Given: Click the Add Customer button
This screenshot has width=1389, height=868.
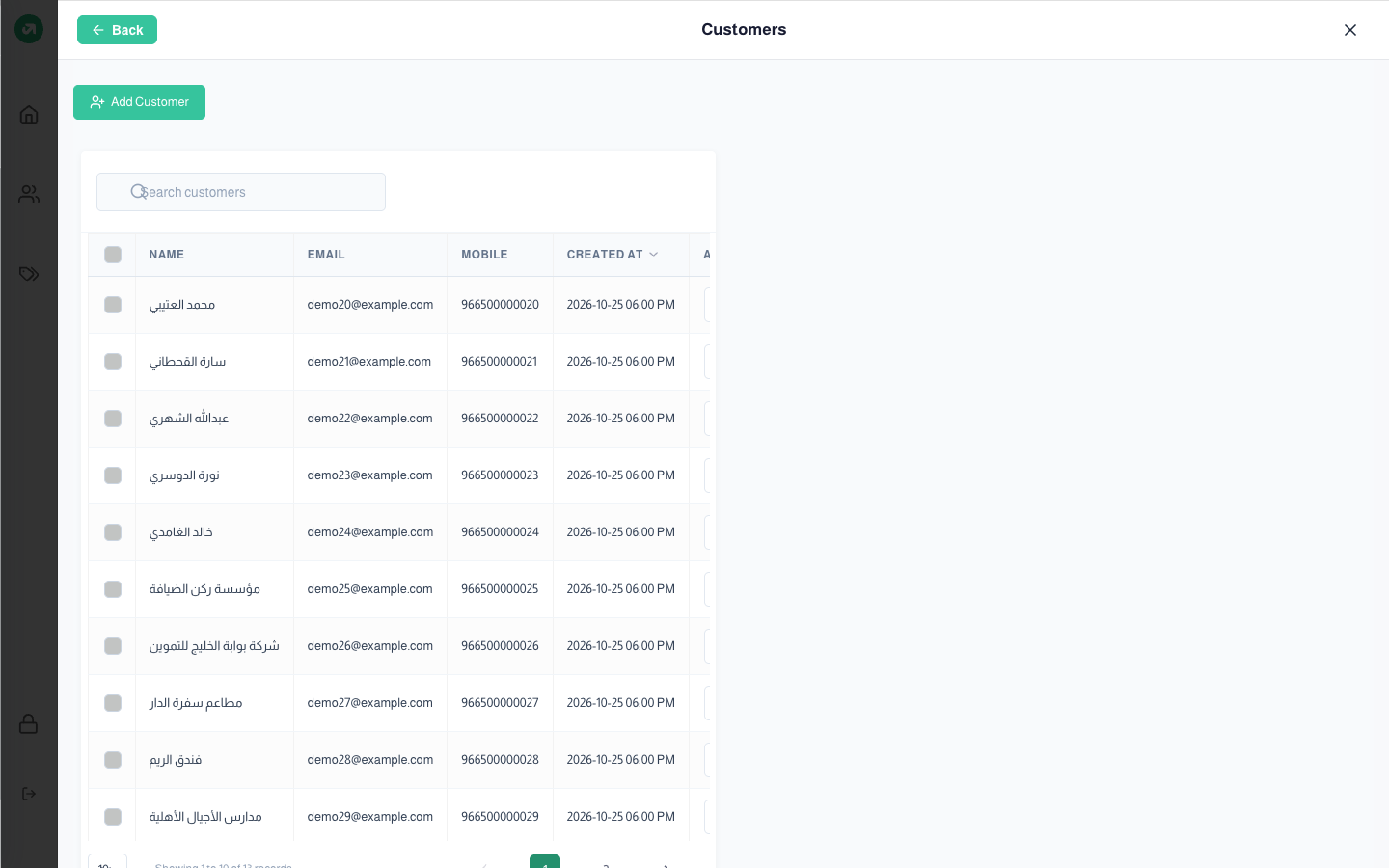Looking at the screenshot, I should [139, 102].
